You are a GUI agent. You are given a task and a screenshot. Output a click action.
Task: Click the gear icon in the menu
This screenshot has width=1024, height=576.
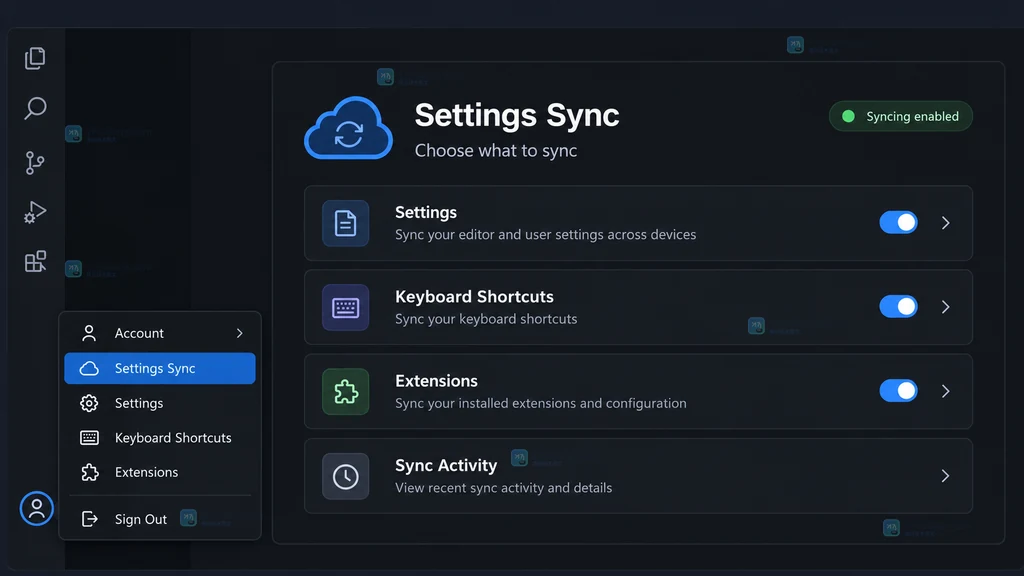tap(89, 403)
